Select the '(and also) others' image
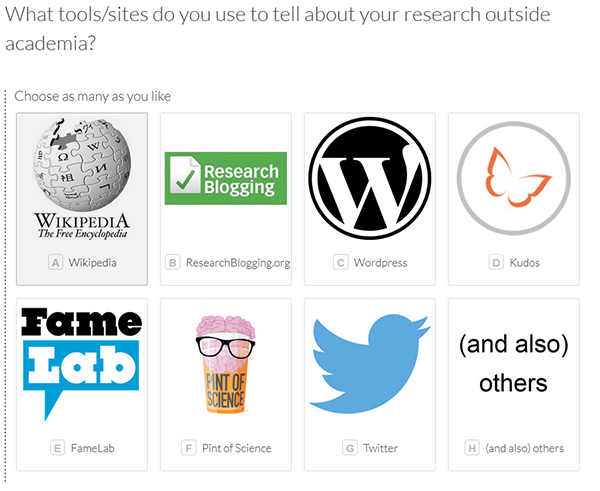The width and height of the screenshot is (600, 491). point(514,364)
